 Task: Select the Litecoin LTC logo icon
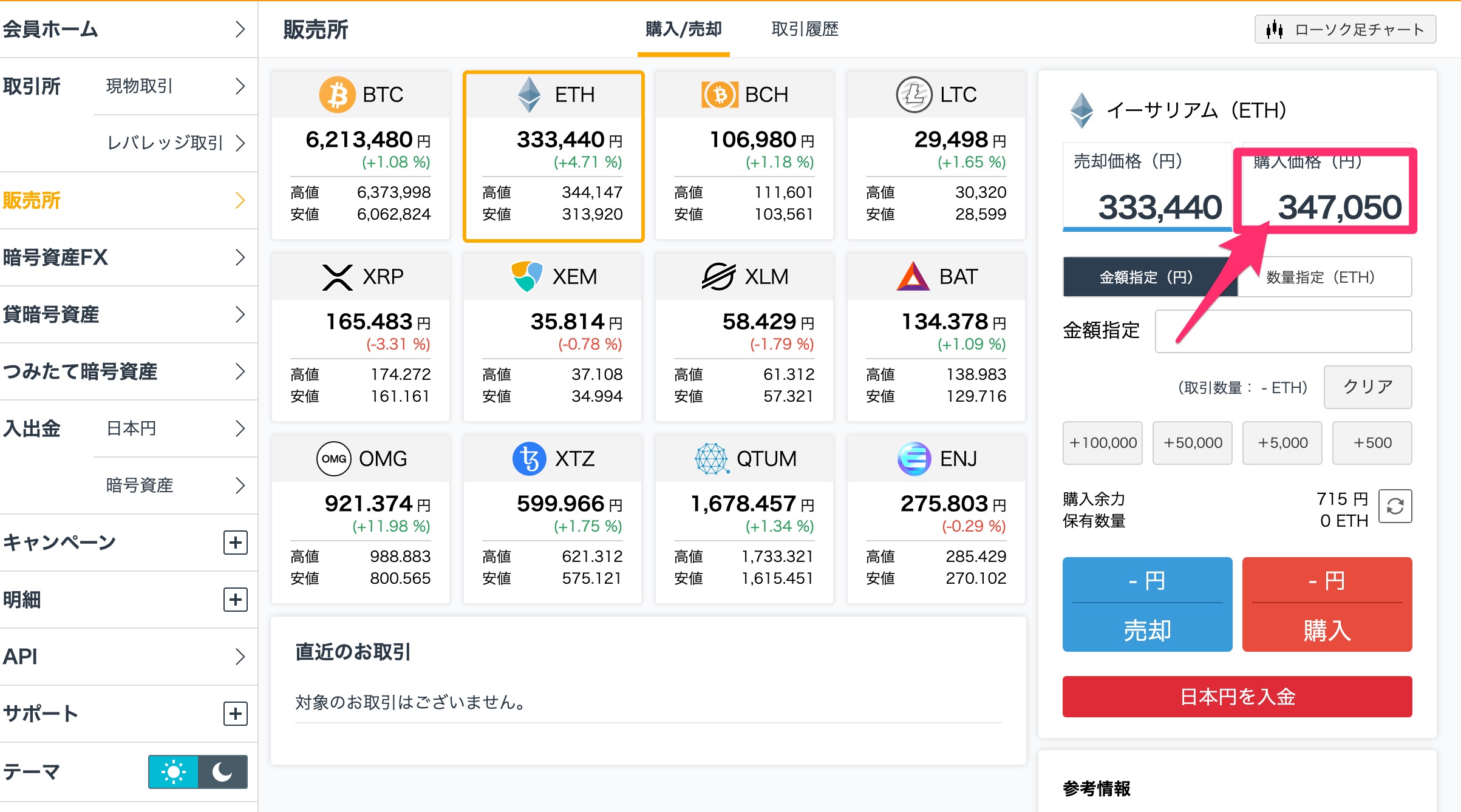click(914, 95)
